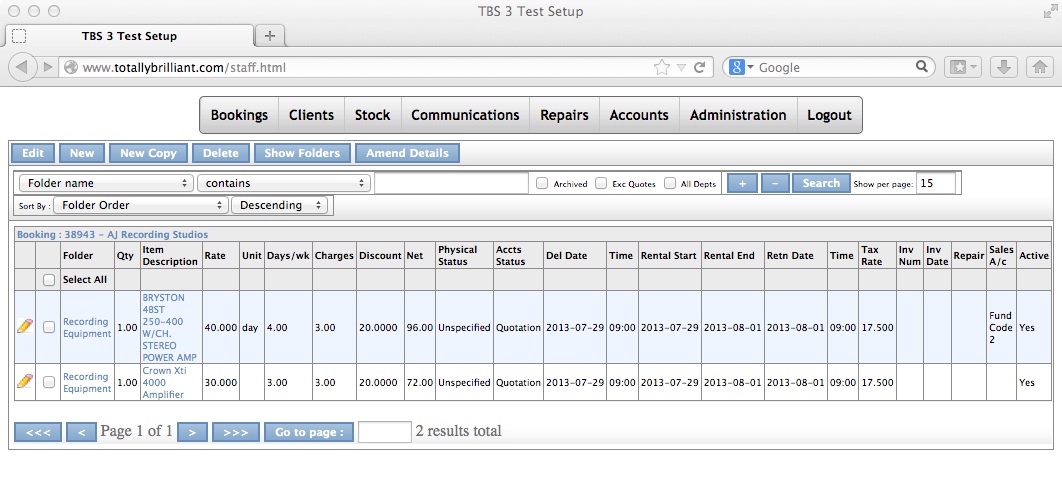
Task: Click the Edit button
Action: pyautogui.click(x=33, y=153)
